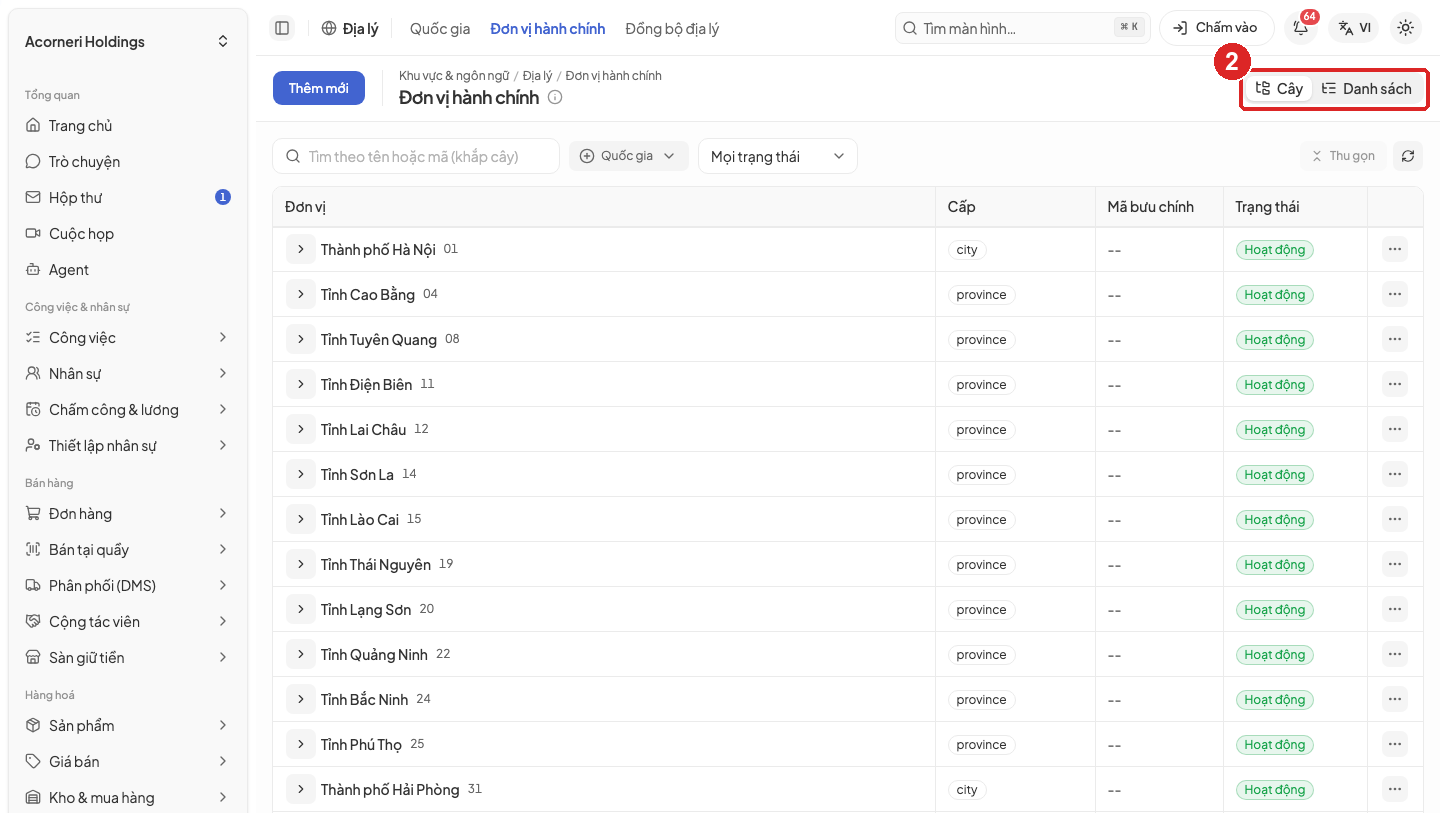Open the Địa lý module menu
Viewport: 1440px width, 813px height.
pos(350,29)
